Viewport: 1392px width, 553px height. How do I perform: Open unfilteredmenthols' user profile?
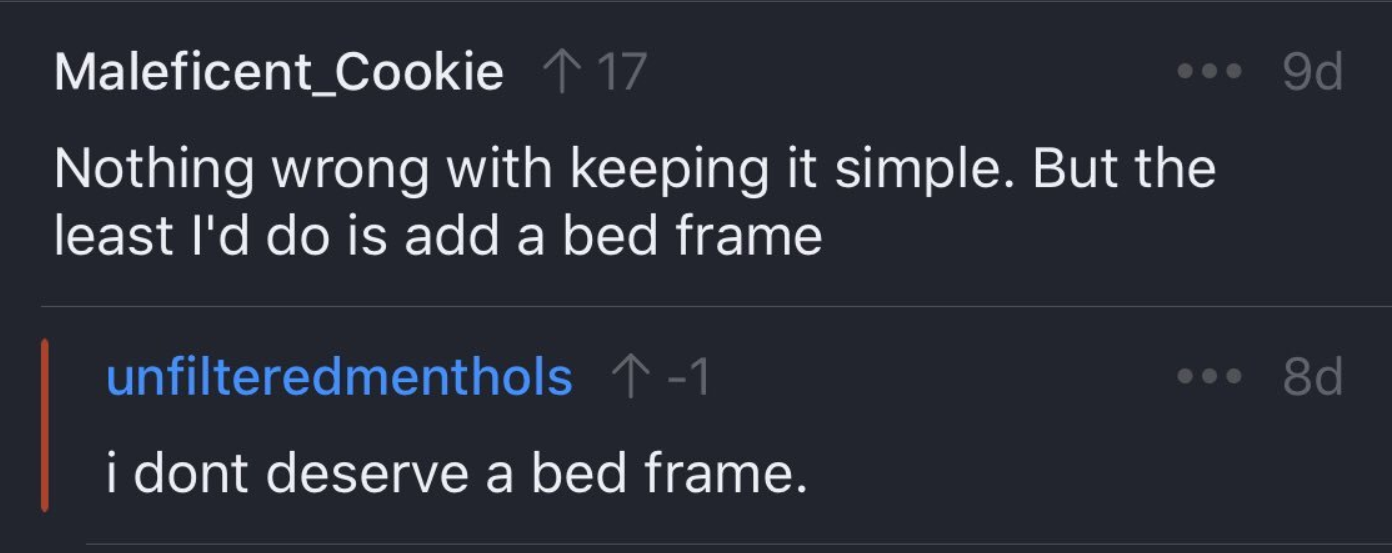(x=339, y=377)
